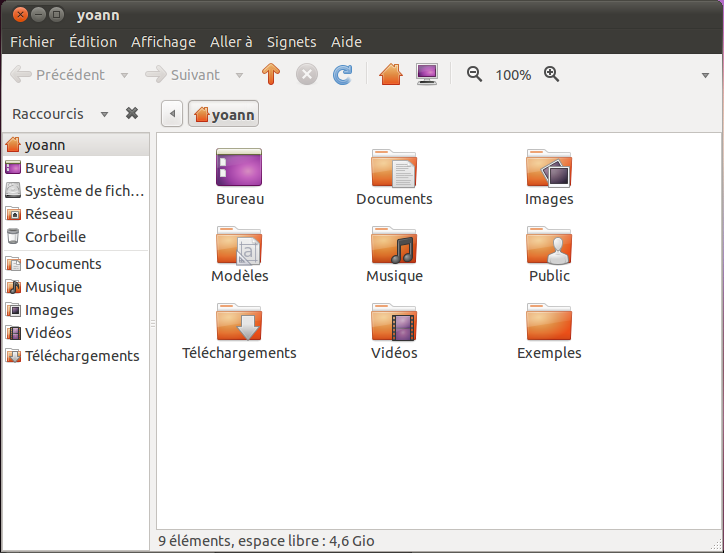
Task: Open the Affichage menu
Action: [163, 42]
